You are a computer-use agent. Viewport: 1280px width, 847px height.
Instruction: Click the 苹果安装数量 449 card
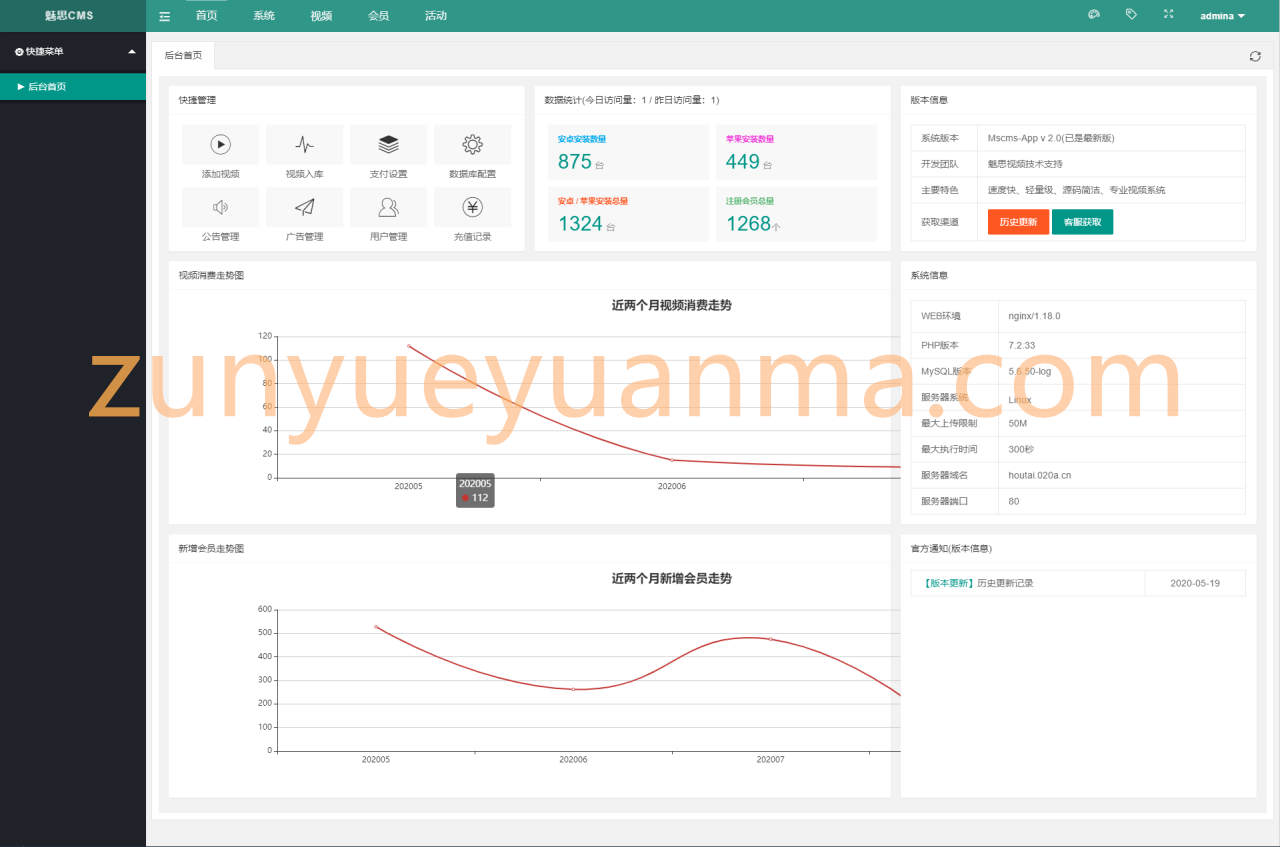point(796,152)
